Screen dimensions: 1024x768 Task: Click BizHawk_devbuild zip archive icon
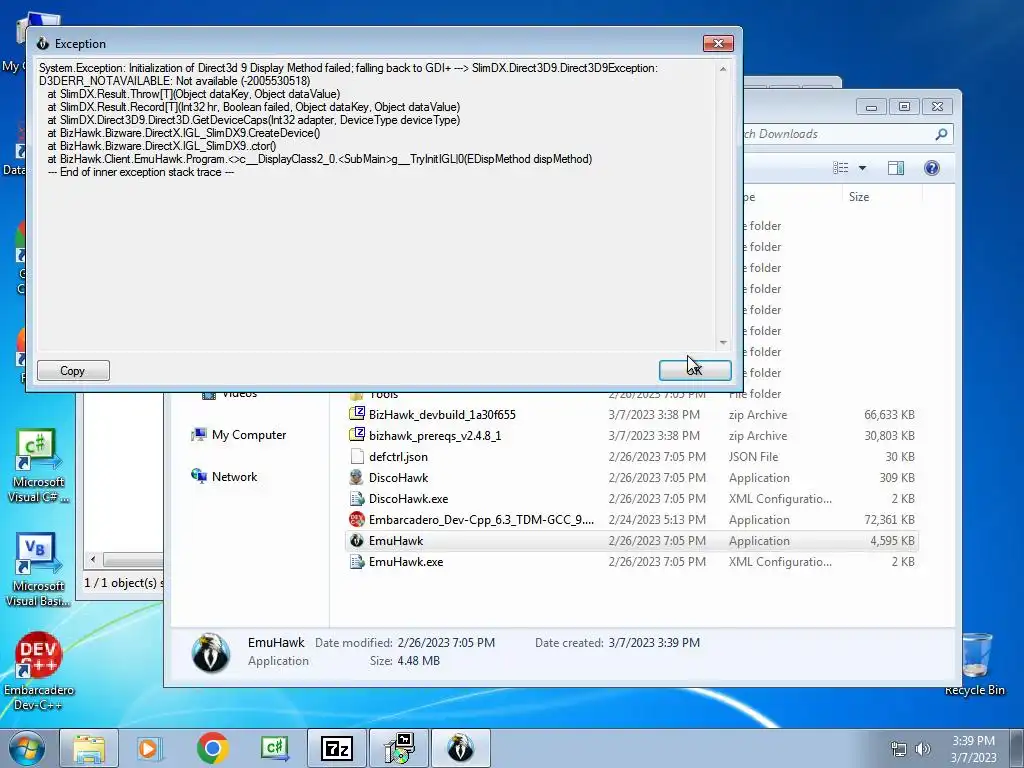357,414
